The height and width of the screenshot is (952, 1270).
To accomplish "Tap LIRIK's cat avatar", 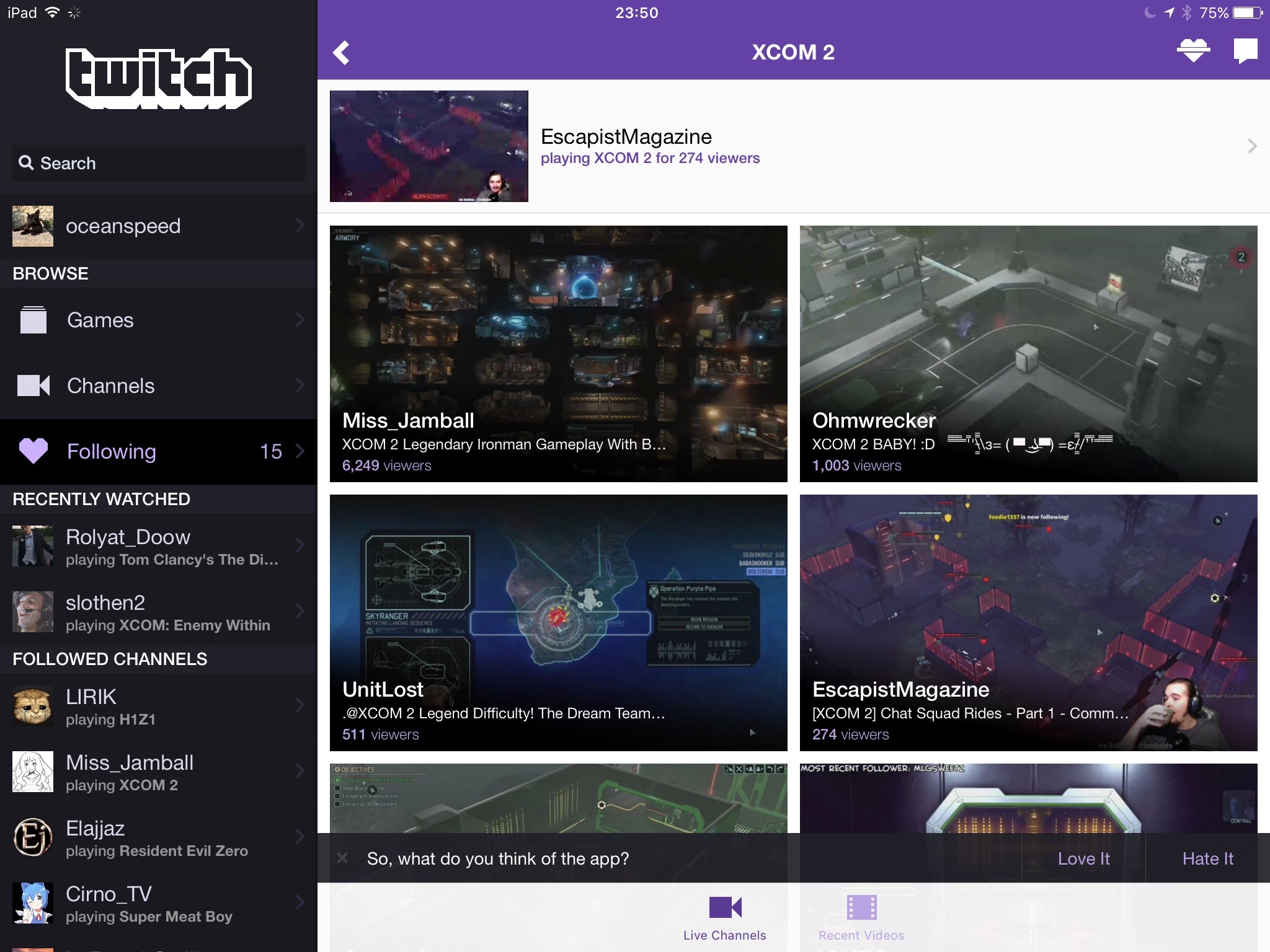I will click(33, 706).
